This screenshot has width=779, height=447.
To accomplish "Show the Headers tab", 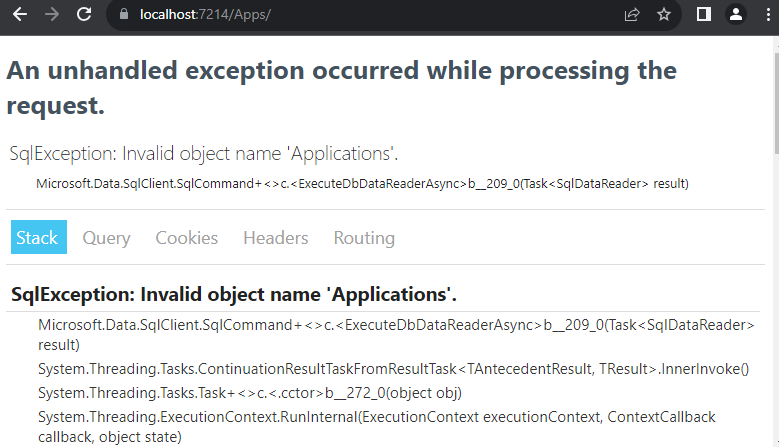I will point(275,238).
